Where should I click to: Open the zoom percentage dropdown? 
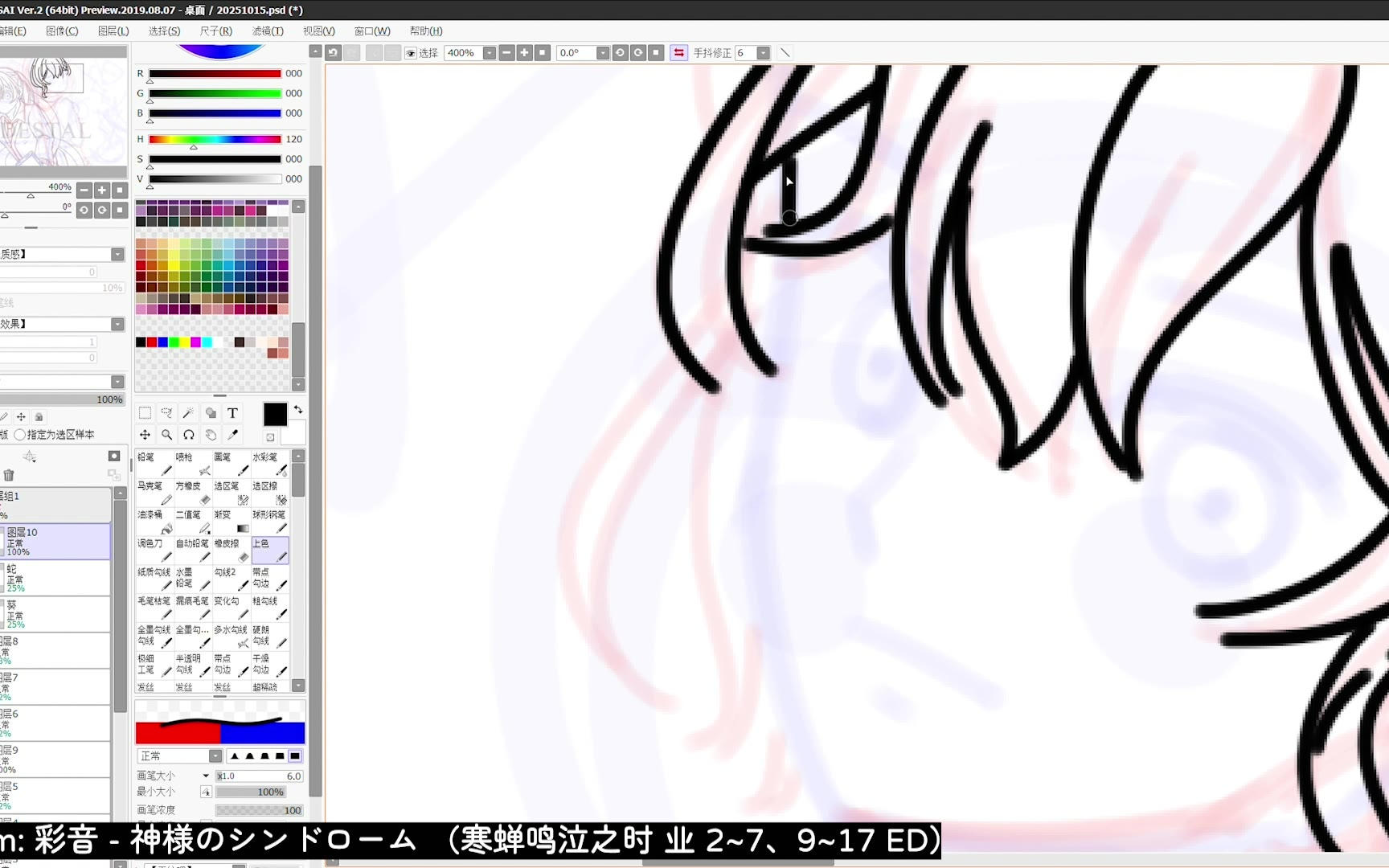(x=489, y=53)
